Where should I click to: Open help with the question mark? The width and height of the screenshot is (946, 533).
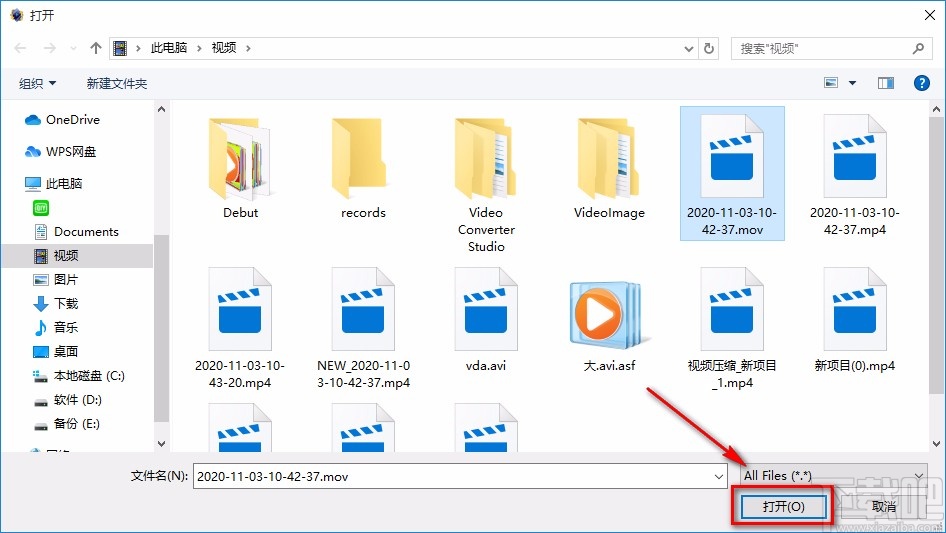[x=921, y=83]
